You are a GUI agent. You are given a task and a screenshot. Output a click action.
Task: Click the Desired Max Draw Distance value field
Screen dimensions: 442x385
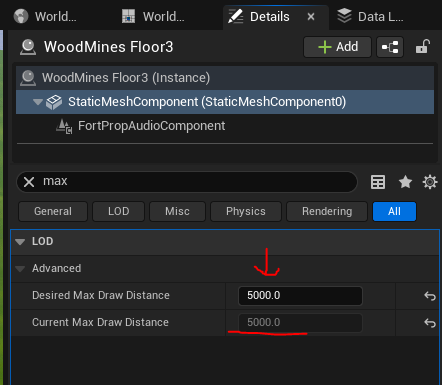click(300, 296)
